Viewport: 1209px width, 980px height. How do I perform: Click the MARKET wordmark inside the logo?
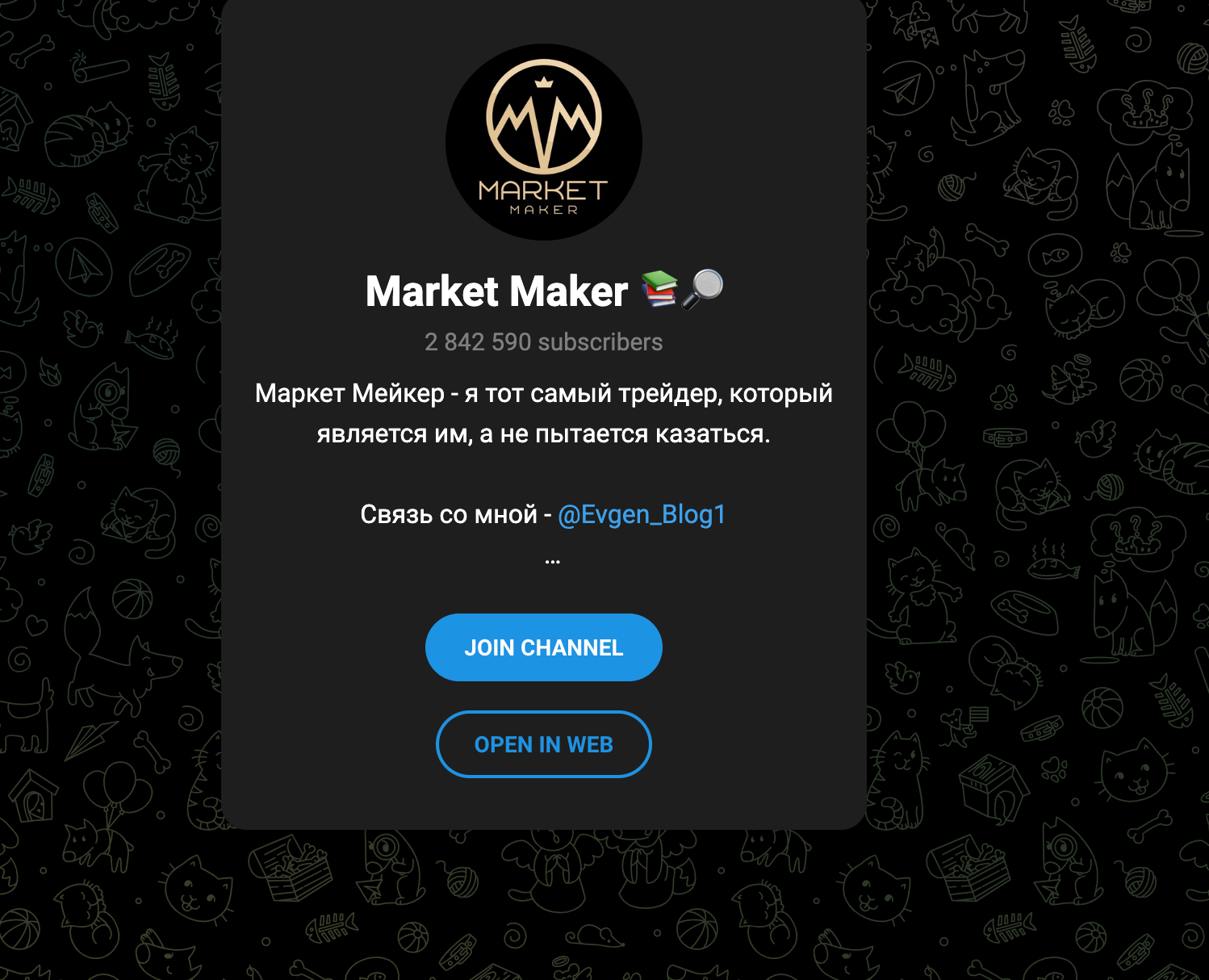click(543, 191)
